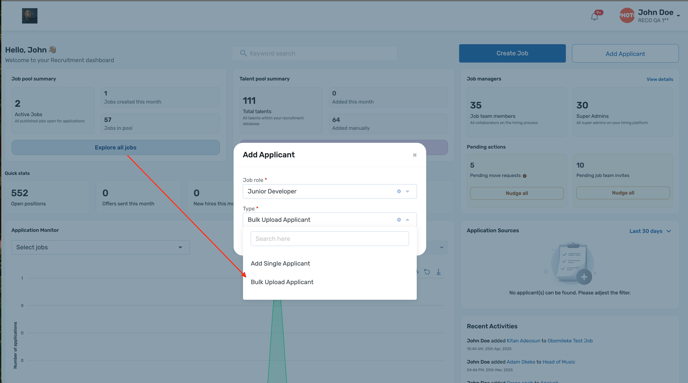This screenshot has height=383, width=688.
Task: Click the company logo in header
Action: 29,16
